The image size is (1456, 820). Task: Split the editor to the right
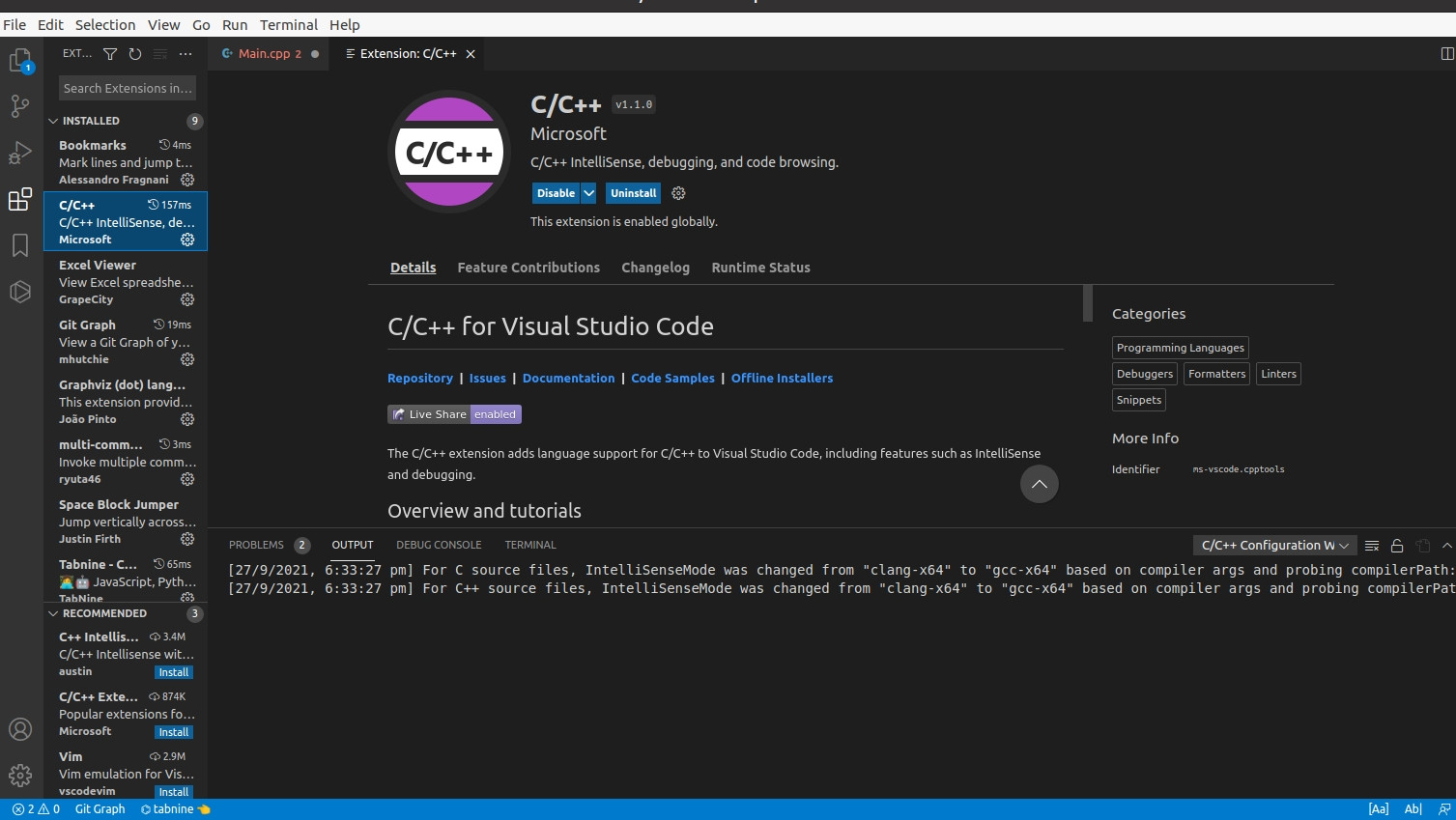1446,54
